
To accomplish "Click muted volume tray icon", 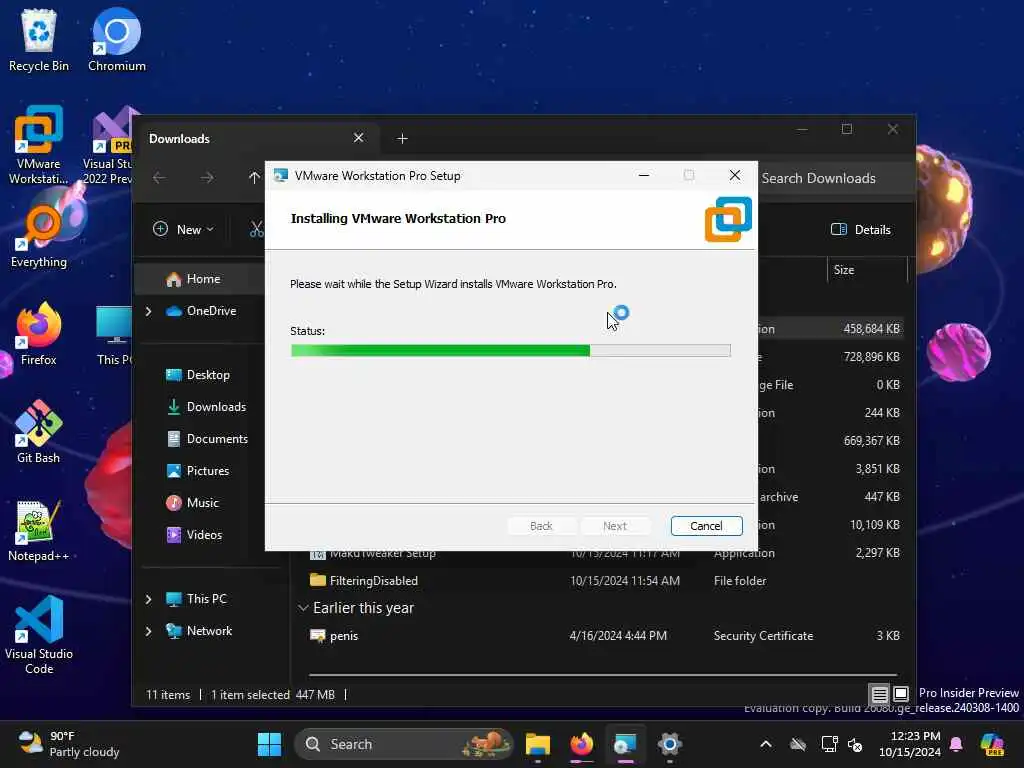I will [855, 744].
